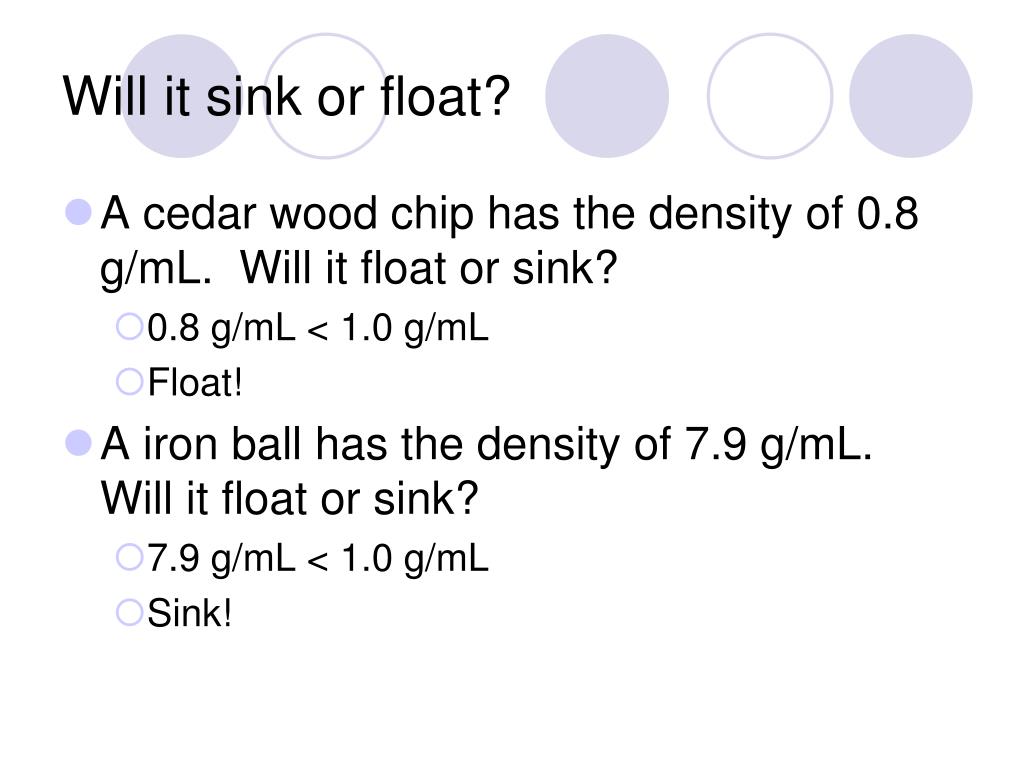The image size is (1024, 768).
Task: Click the text 0.8 g/mL < 1.0 g/mL
Action: [318, 328]
